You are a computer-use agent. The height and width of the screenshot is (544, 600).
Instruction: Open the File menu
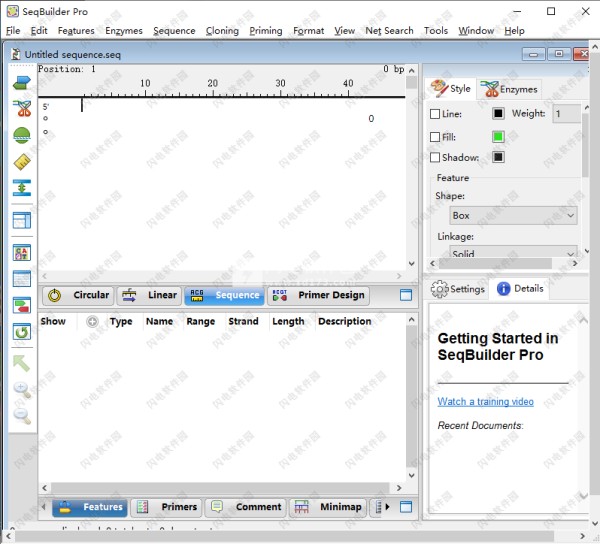tap(13, 31)
